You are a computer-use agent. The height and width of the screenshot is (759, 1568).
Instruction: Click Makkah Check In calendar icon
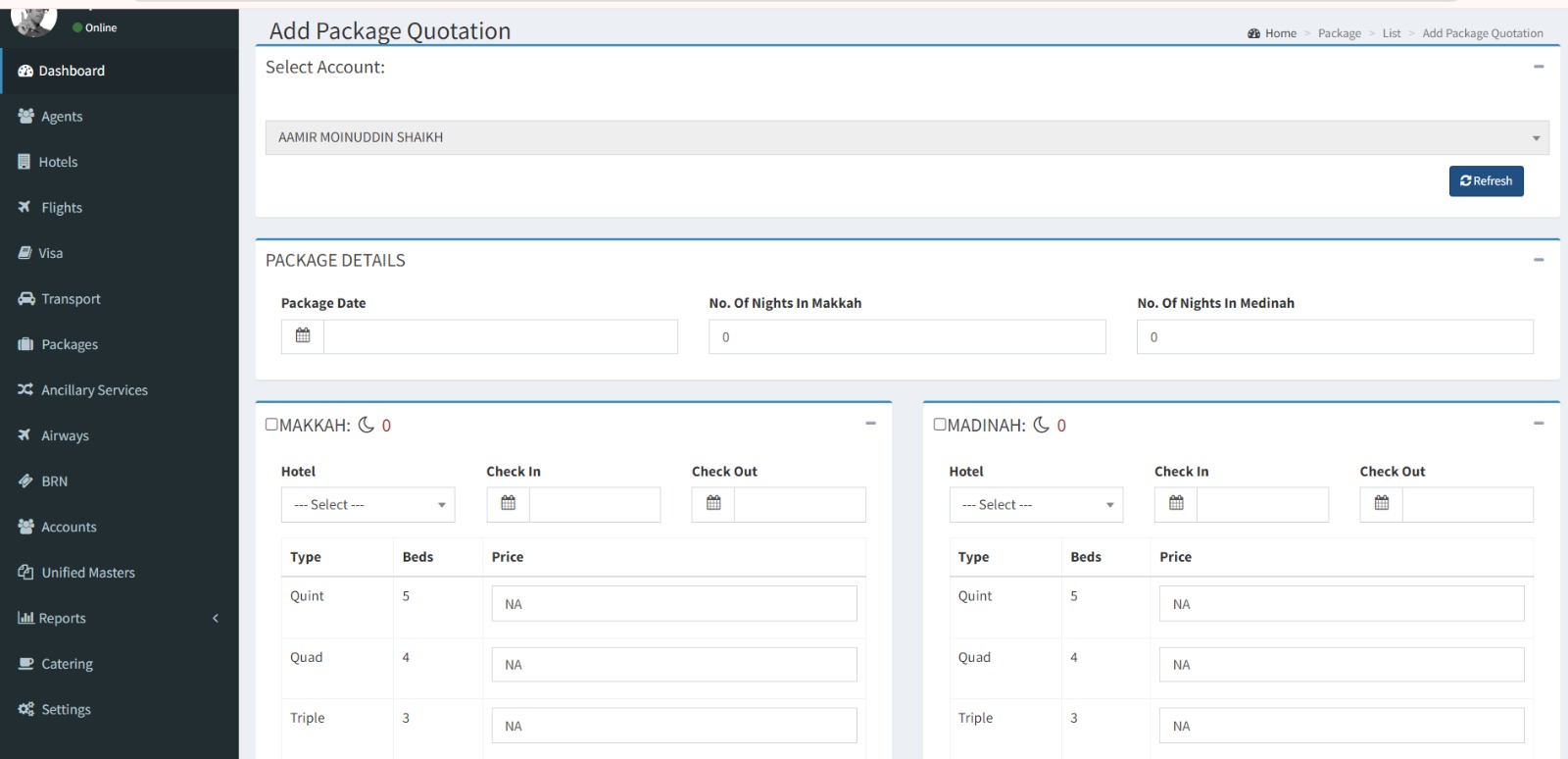(x=508, y=504)
